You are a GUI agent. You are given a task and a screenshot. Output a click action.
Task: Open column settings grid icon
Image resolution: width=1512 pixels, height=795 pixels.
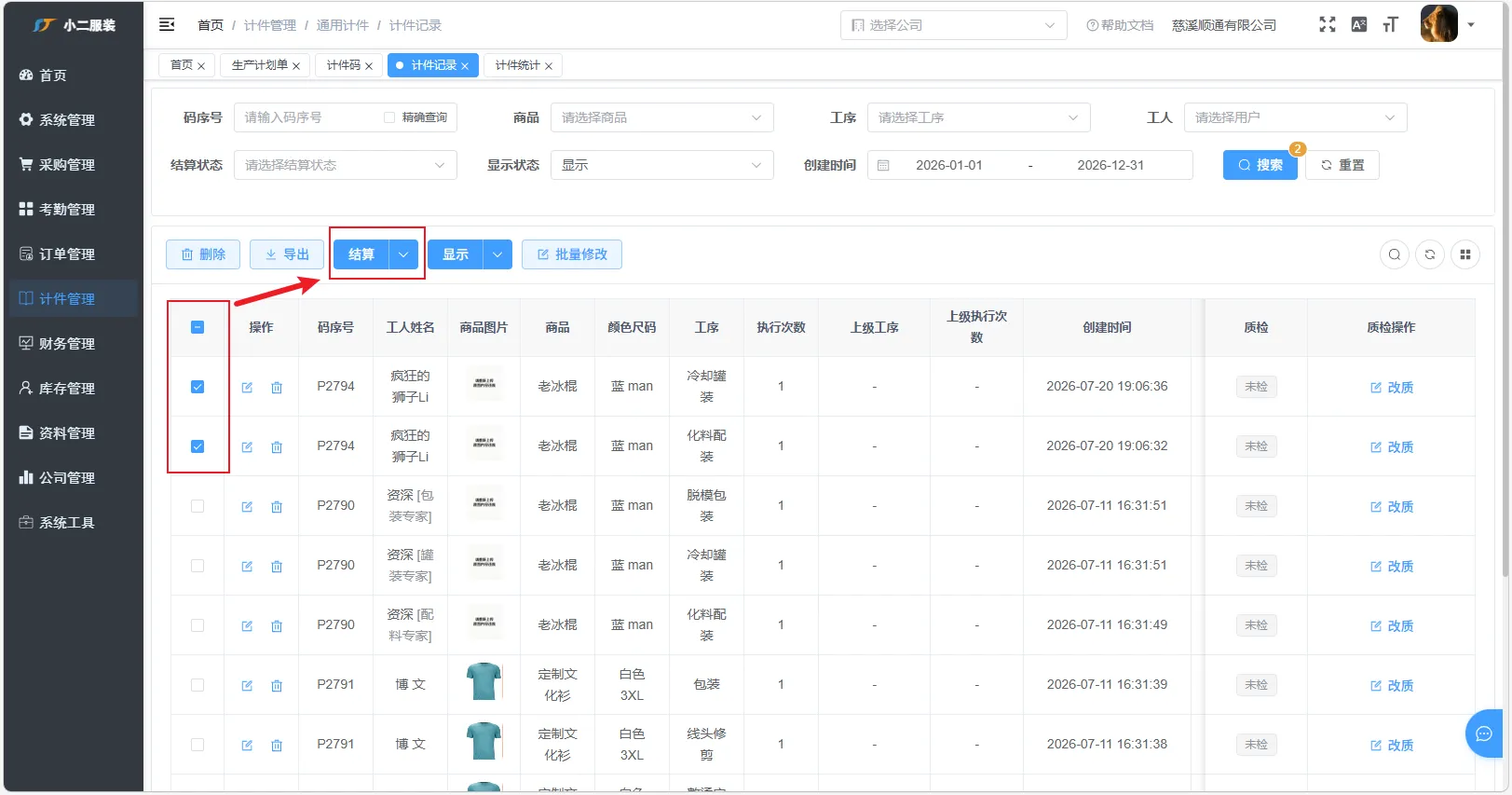click(x=1465, y=254)
